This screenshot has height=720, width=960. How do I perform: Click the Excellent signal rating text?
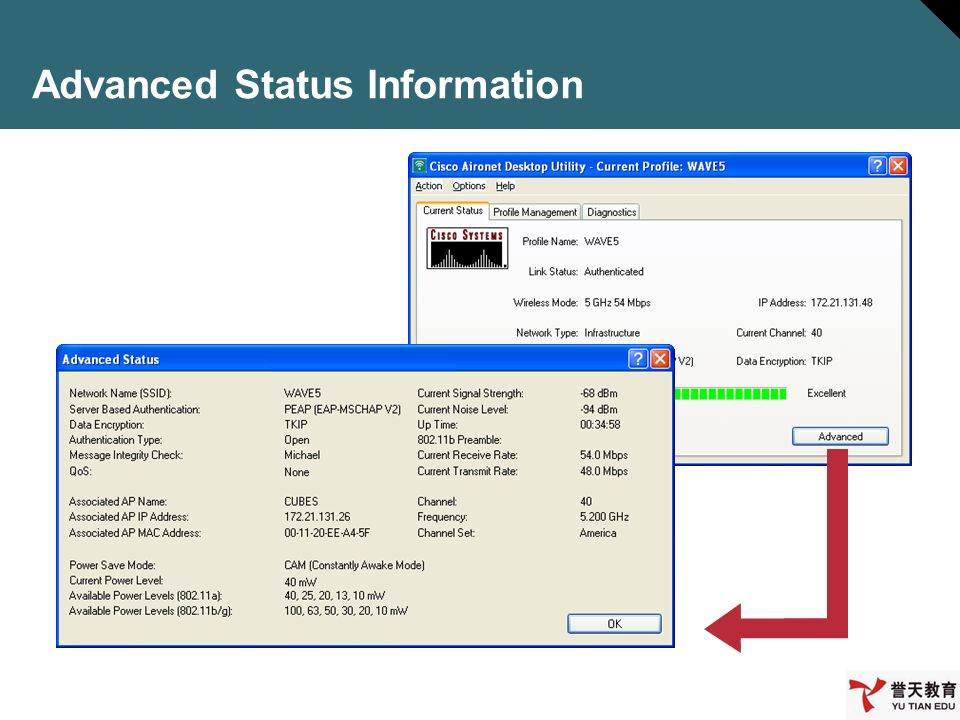[x=826, y=393]
